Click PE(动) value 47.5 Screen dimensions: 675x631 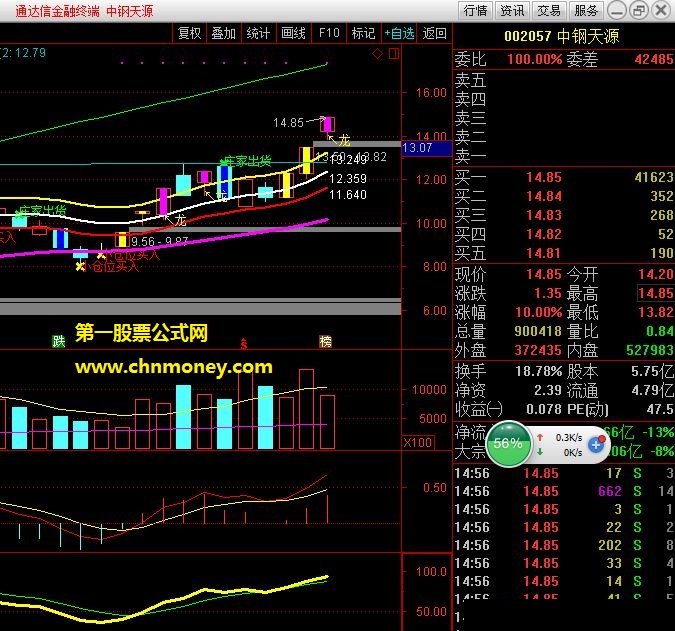tap(660, 409)
